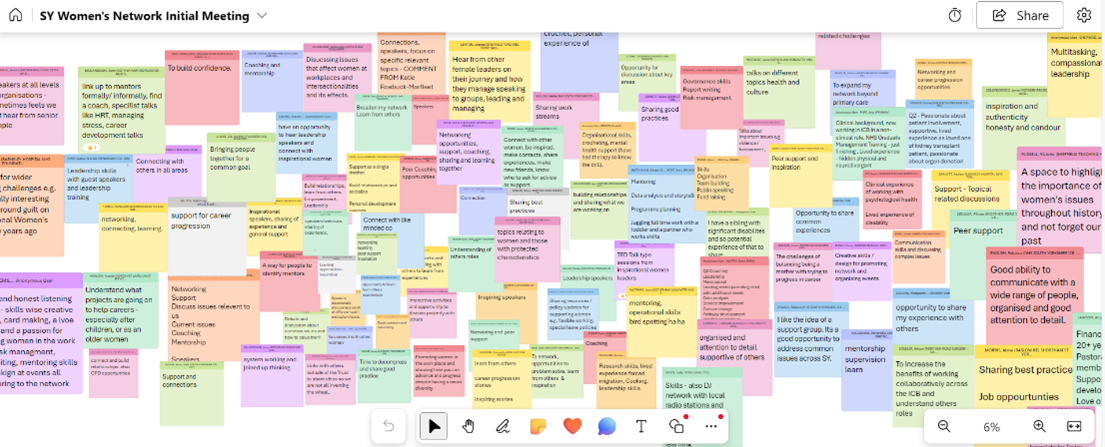Open the board title dropdown chevron

point(262,16)
